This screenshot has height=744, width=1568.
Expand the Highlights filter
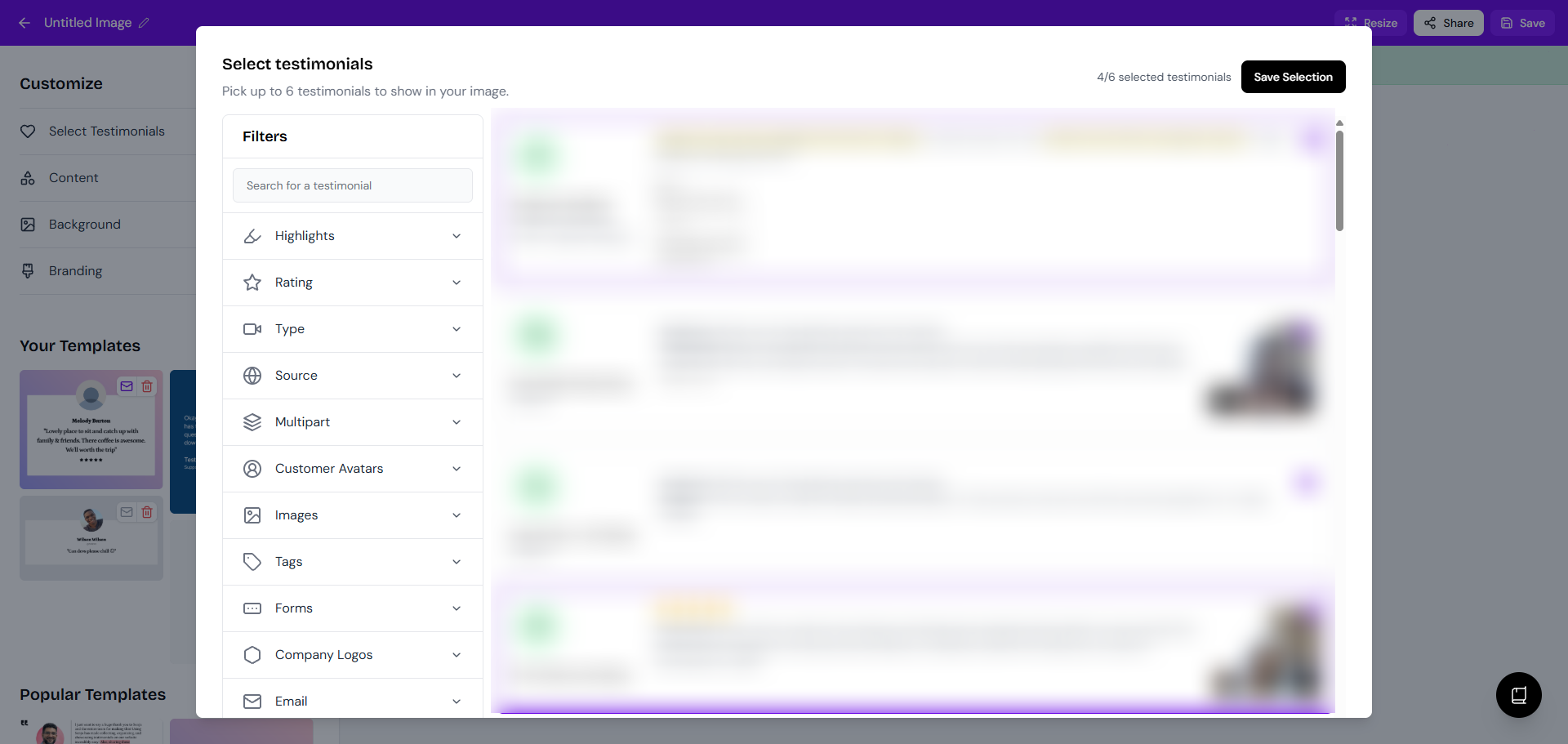[x=352, y=236]
